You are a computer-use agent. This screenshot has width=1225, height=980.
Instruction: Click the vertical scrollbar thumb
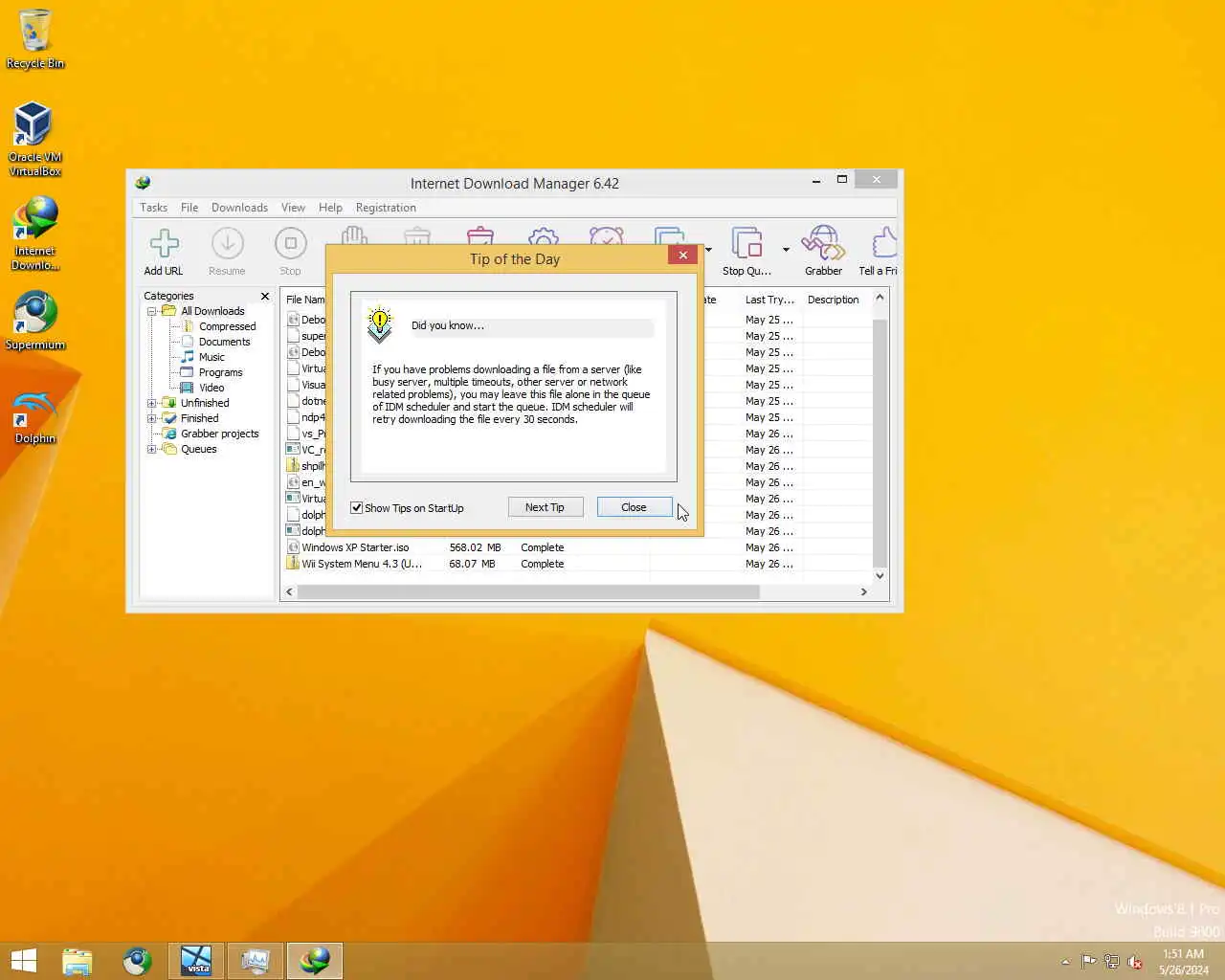click(880, 442)
